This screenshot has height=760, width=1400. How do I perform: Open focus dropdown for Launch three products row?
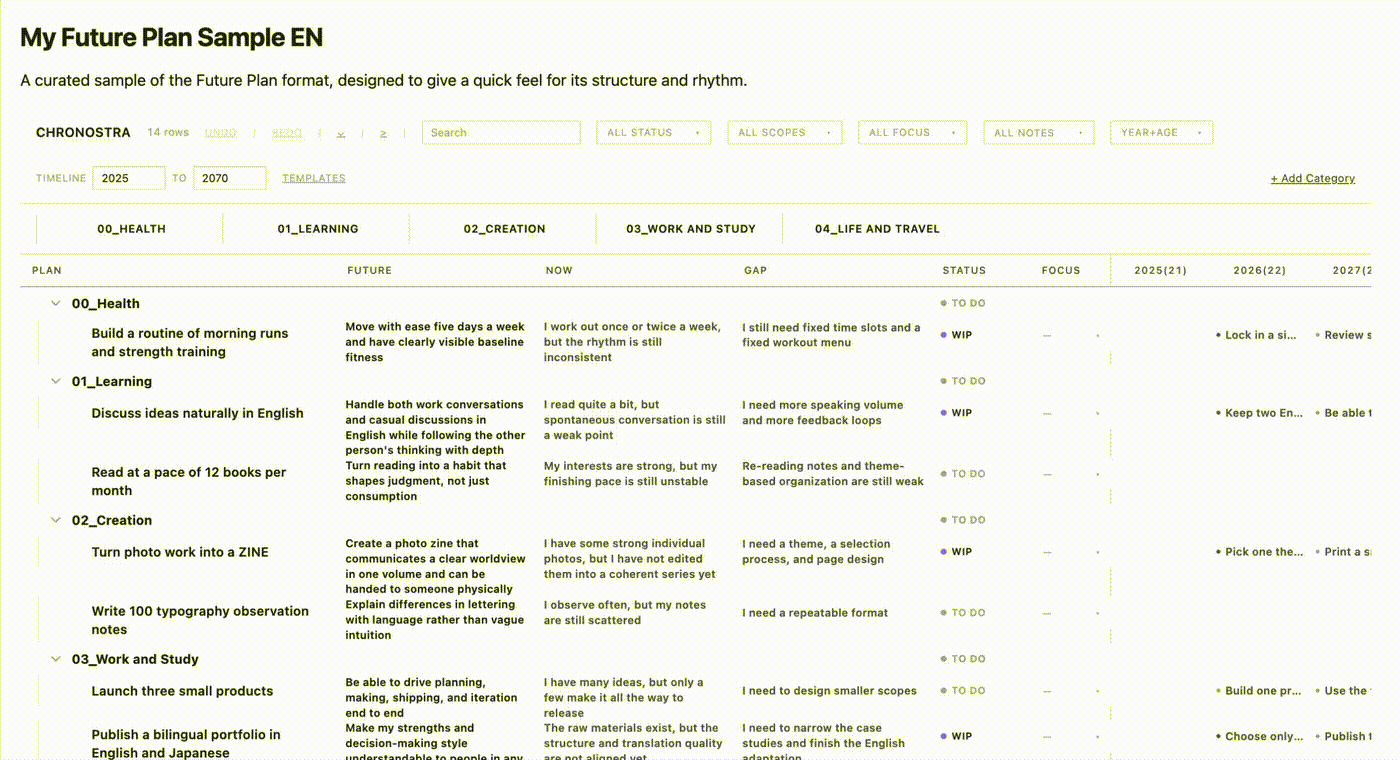tap(1070, 691)
